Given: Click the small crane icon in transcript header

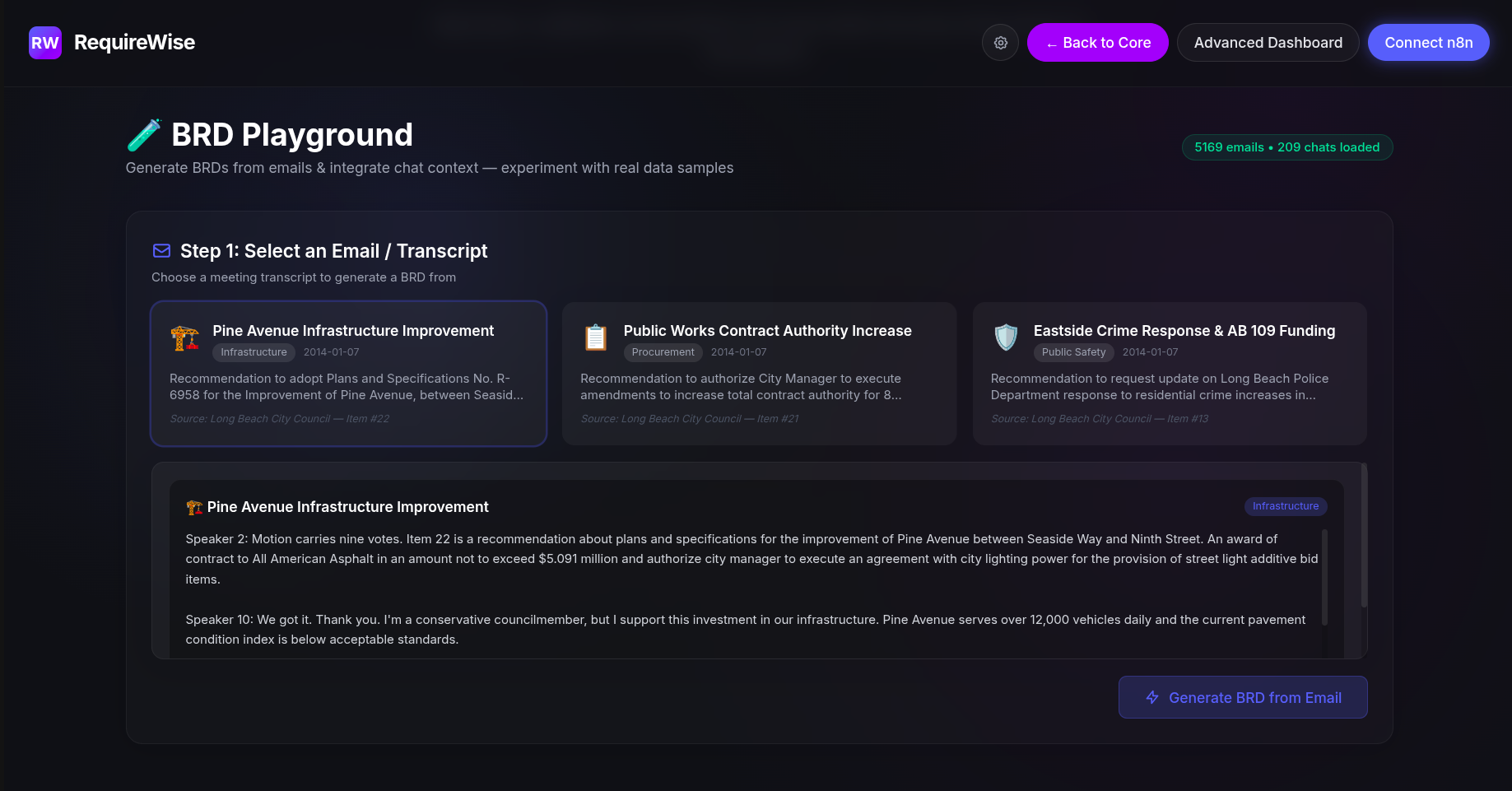Looking at the screenshot, I should pyautogui.click(x=194, y=508).
